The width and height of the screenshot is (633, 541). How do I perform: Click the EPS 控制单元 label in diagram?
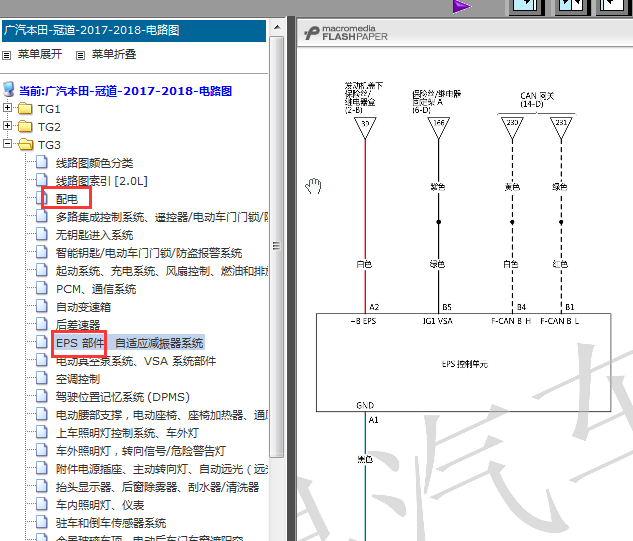click(x=465, y=364)
